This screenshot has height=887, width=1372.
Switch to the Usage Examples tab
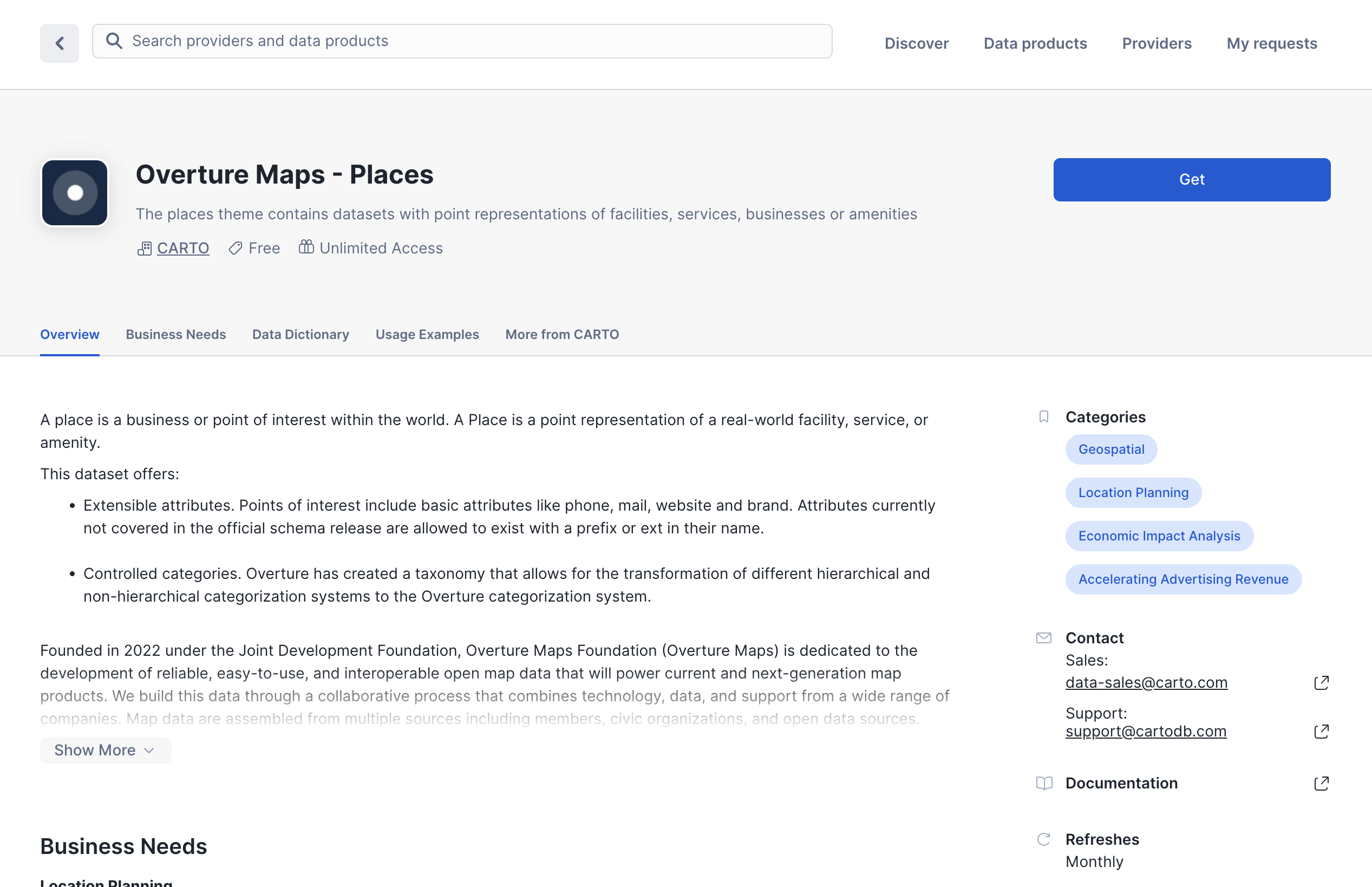click(427, 335)
